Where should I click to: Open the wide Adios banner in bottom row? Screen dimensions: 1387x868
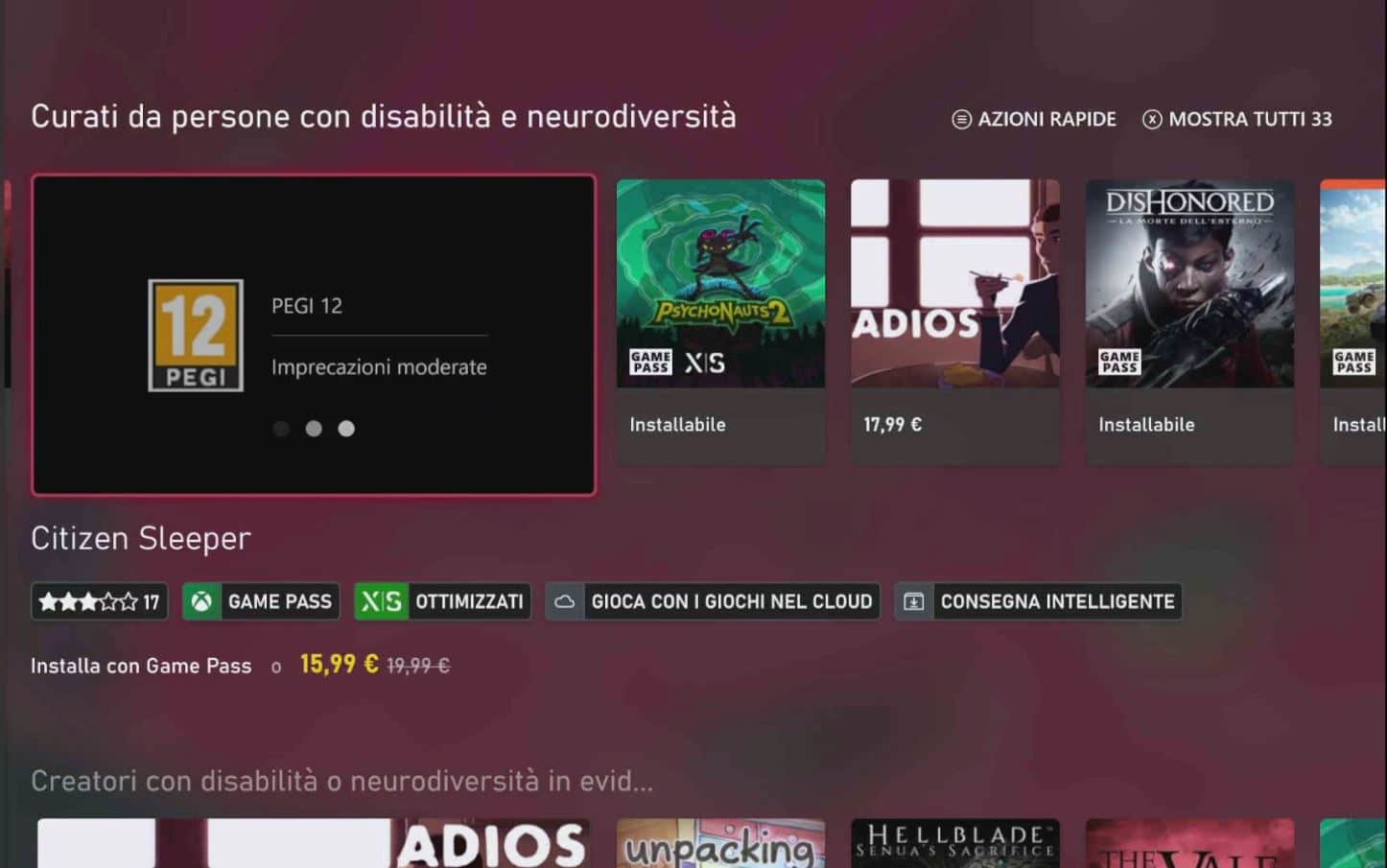314,843
